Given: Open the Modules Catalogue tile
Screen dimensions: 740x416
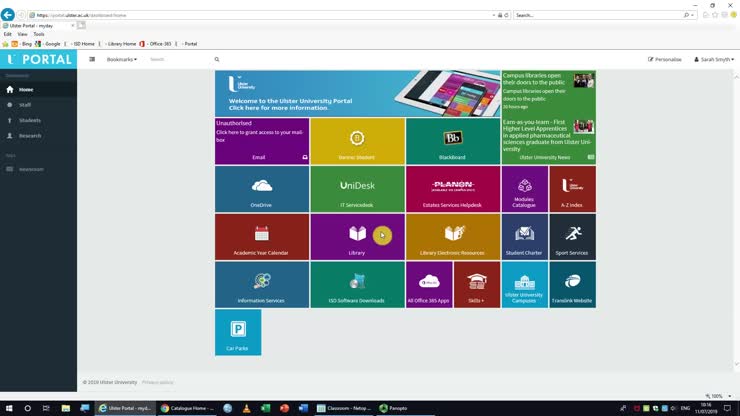Looking at the screenshot, I should pyautogui.click(x=524, y=189).
